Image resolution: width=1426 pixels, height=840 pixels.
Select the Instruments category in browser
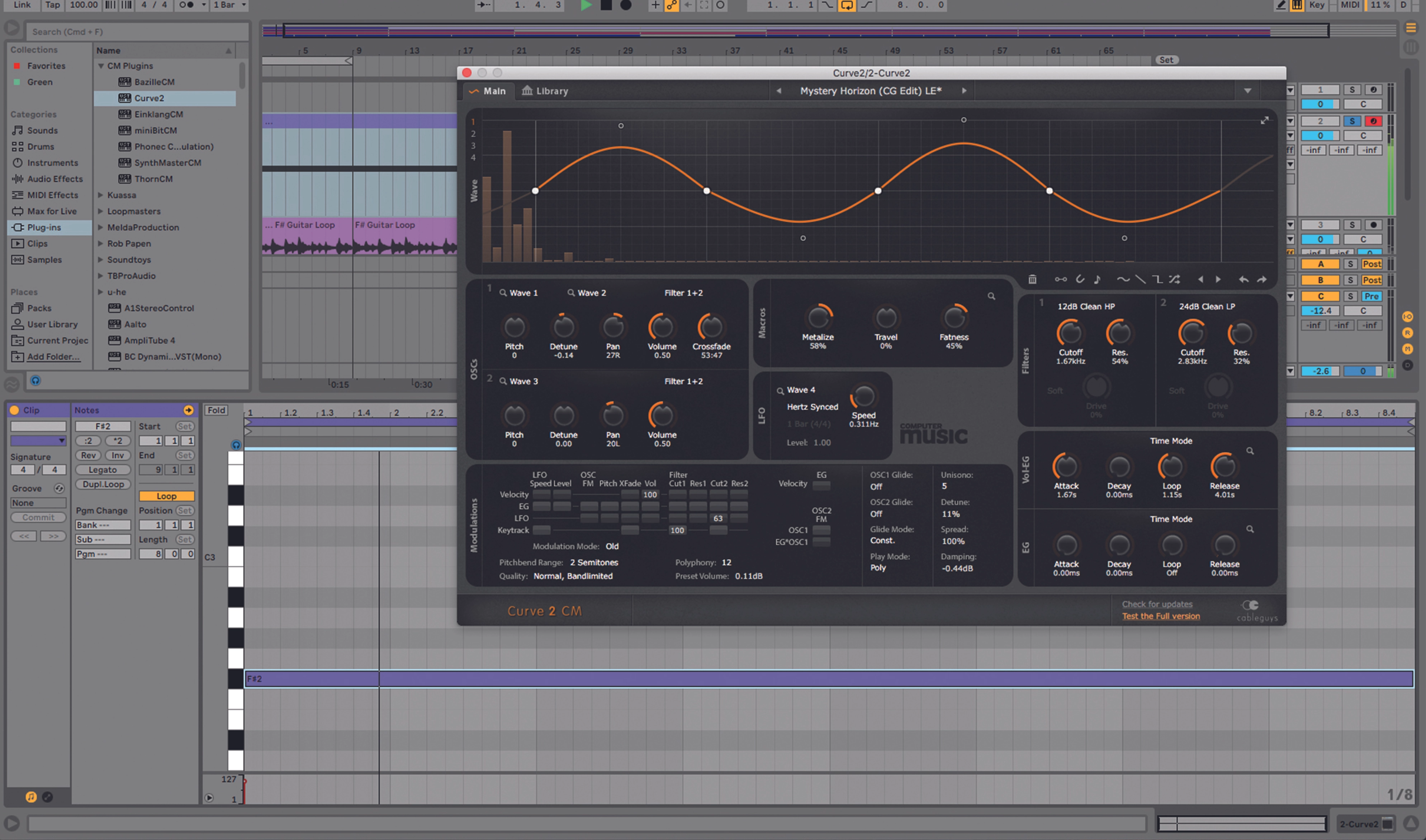click(49, 162)
